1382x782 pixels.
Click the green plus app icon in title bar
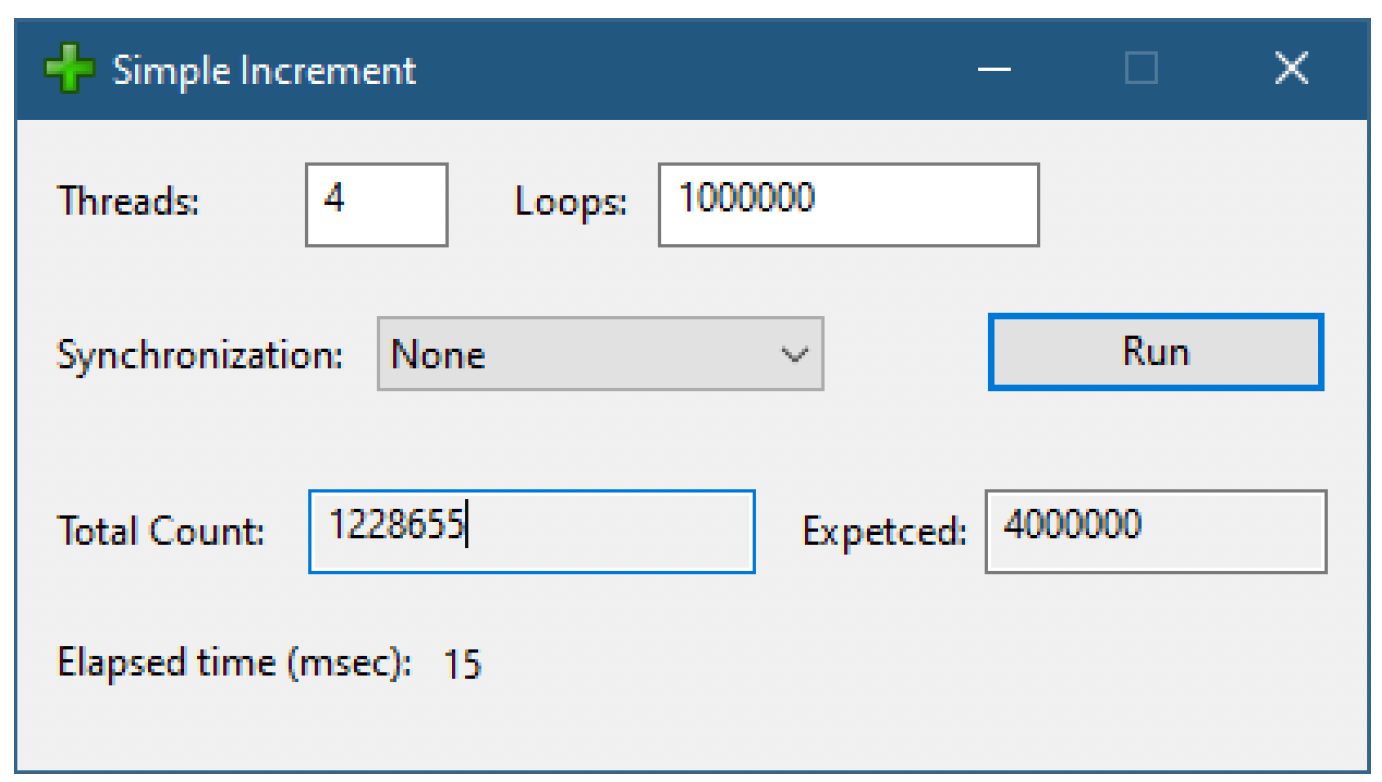(69, 70)
